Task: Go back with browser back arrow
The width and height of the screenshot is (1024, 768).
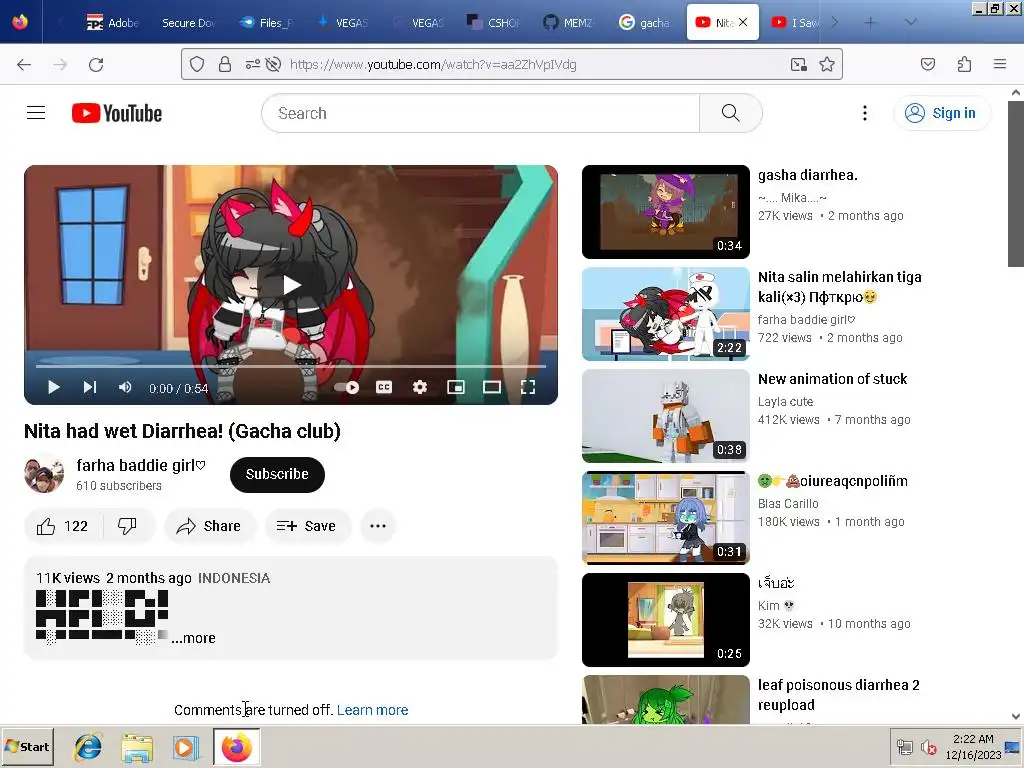Action: [x=24, y=64]
